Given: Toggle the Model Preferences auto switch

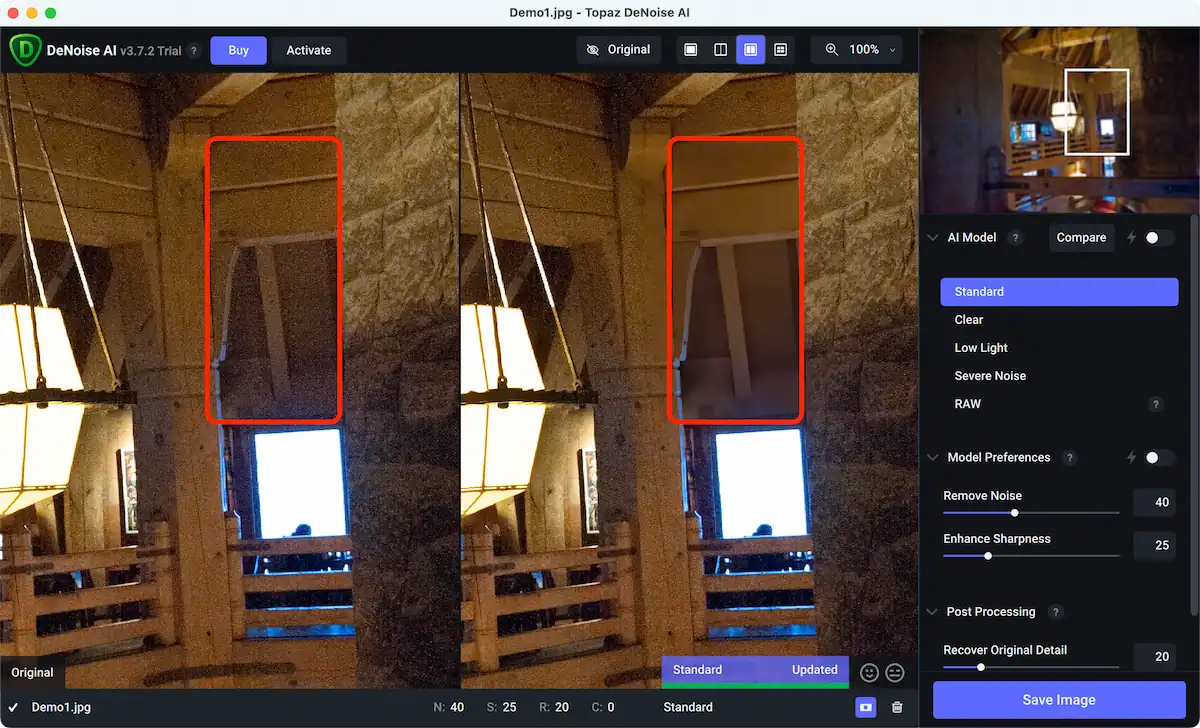Looking at the screenshot, I should (1159, 458).
